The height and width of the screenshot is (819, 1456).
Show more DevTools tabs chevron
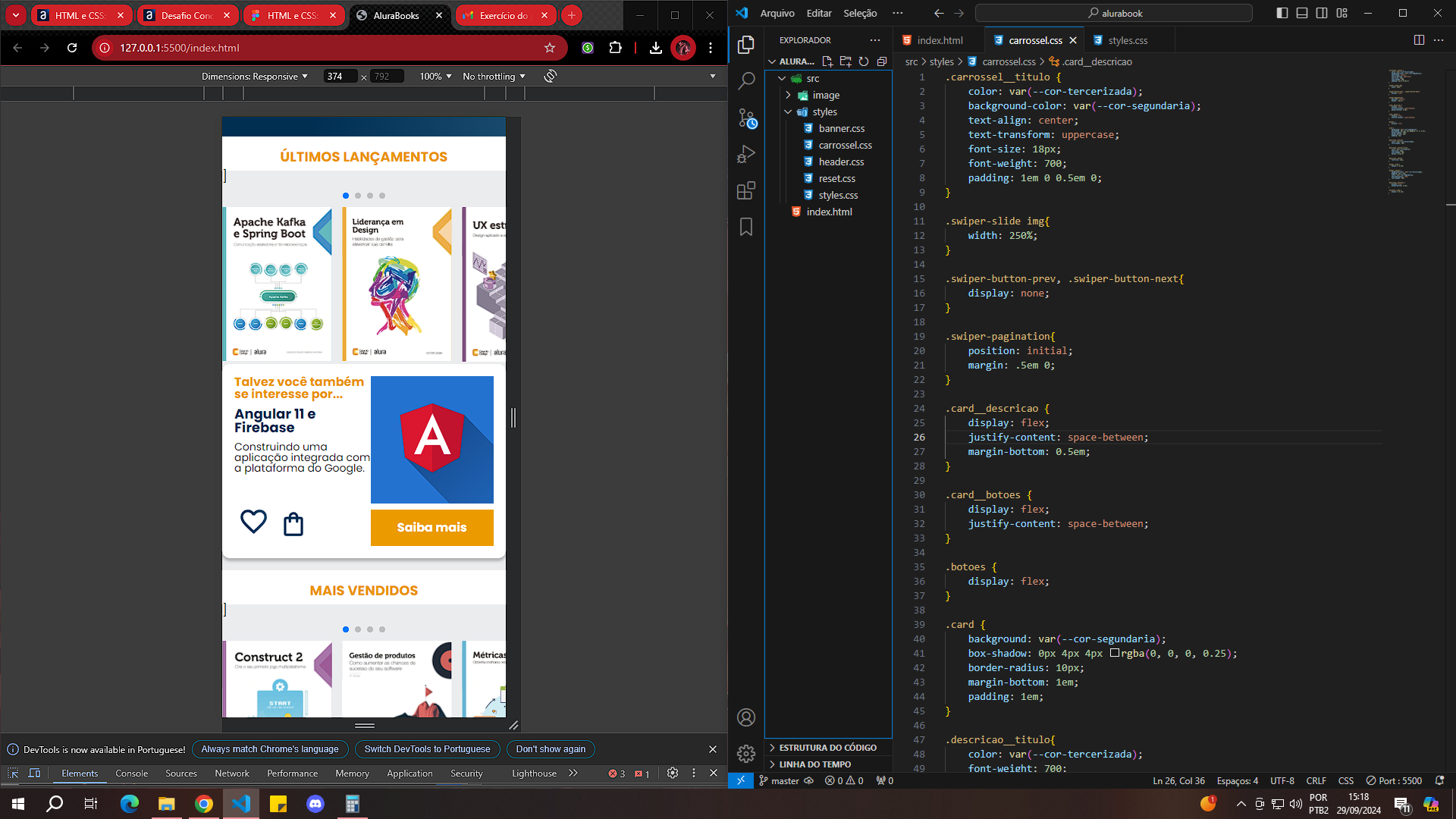tap(573, 773)
